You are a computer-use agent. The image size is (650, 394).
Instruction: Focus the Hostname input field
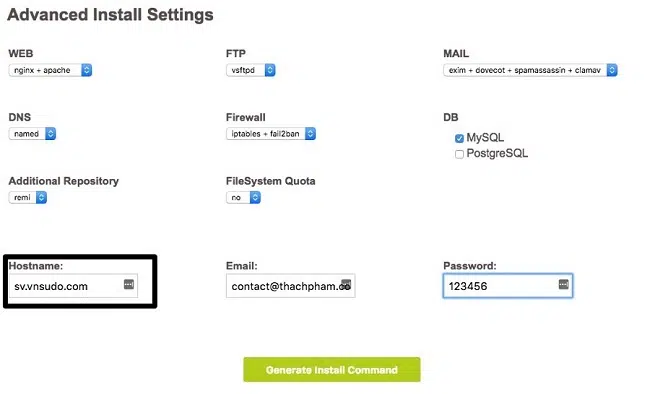click(x=73, y=286)
